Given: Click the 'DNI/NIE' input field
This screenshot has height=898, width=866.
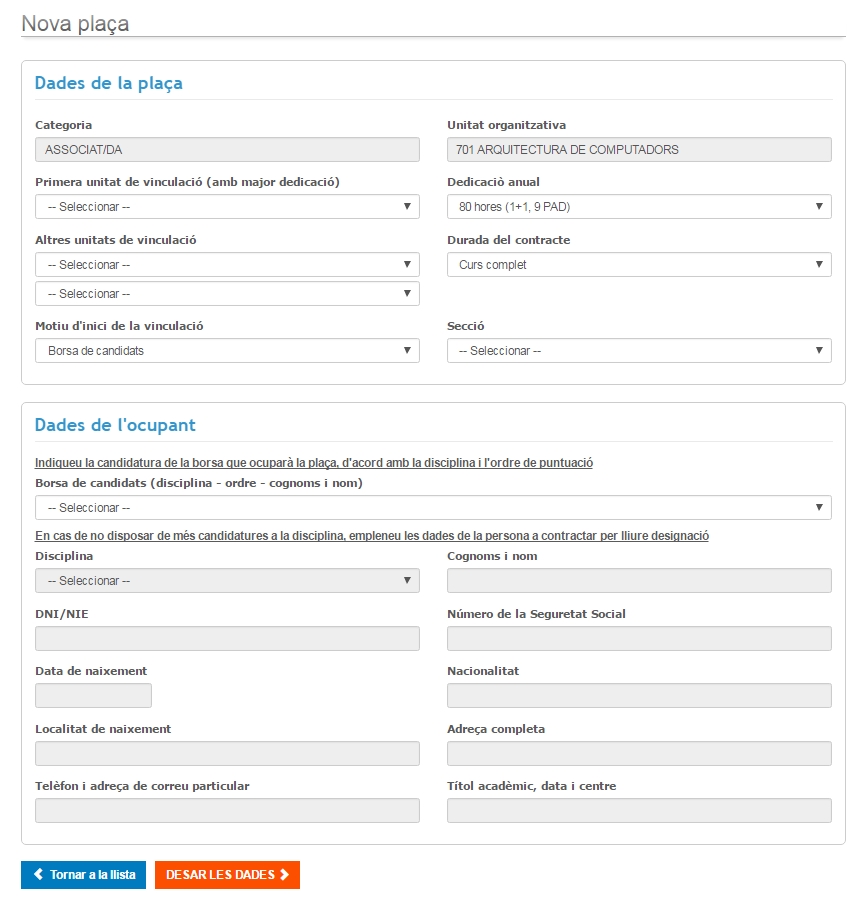Looking at the screenshot, I should tap(227, 639).
